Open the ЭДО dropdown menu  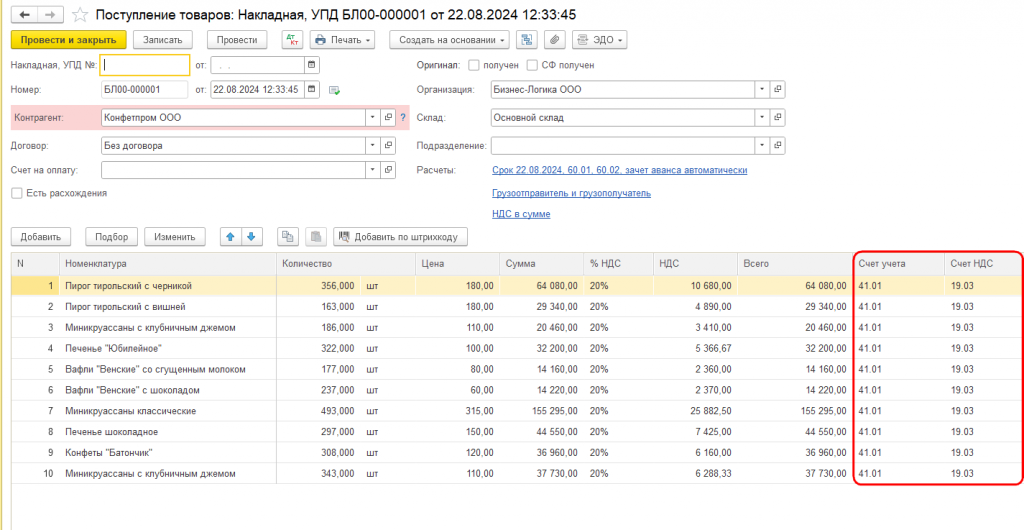[x=600, y=40]
